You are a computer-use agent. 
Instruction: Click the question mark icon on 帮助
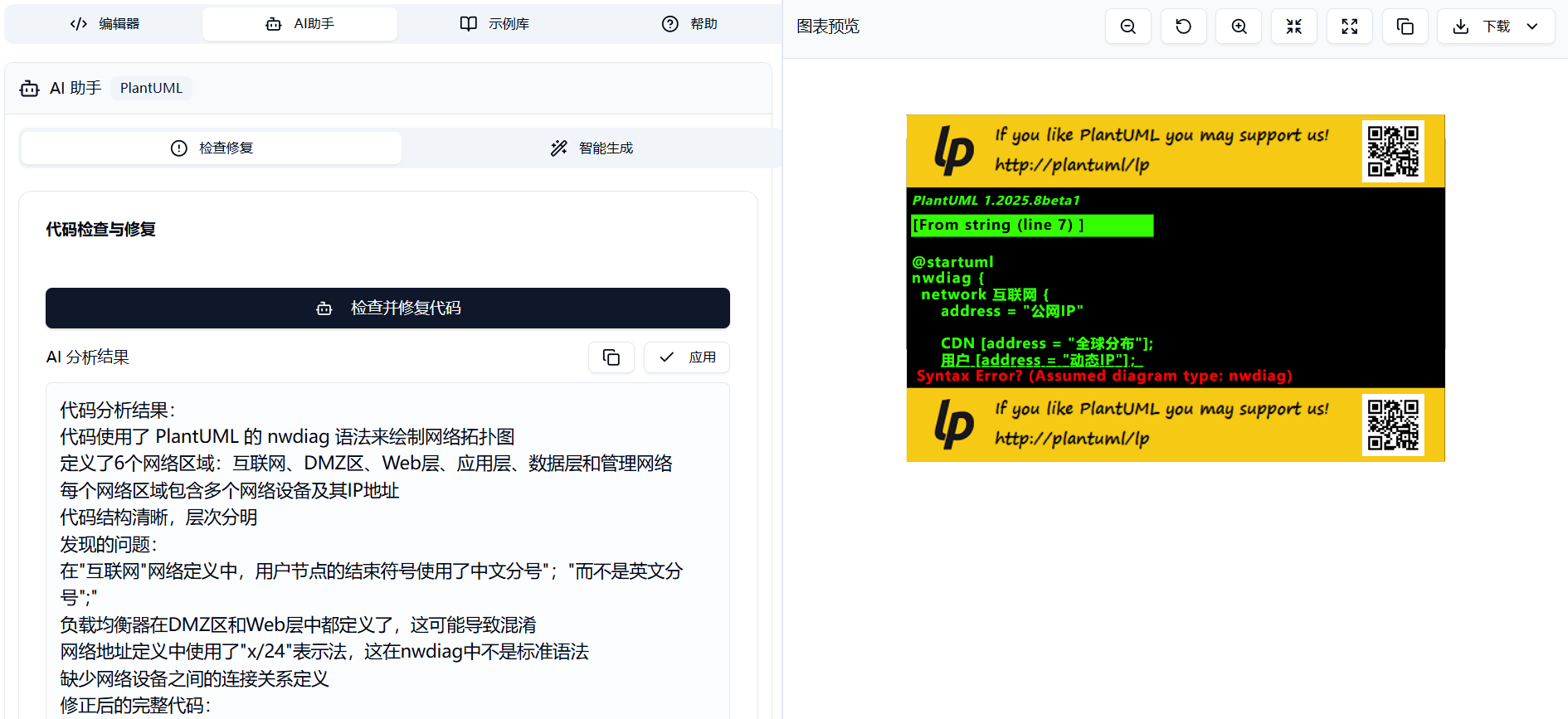click(670, 24)
